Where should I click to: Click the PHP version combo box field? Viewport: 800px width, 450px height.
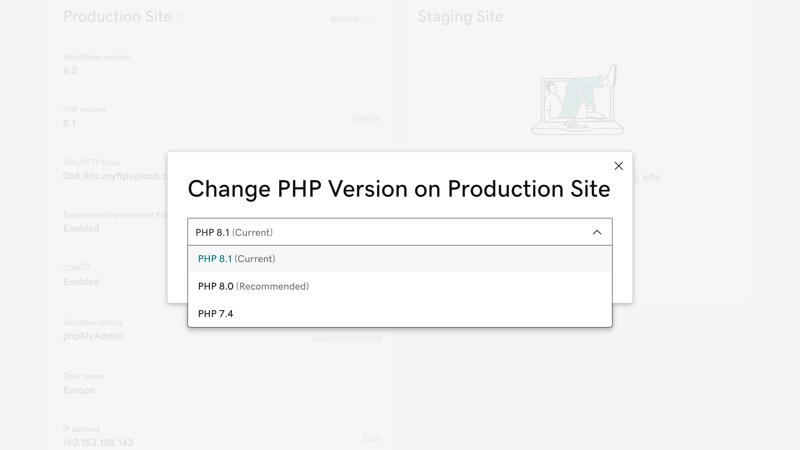390,232
